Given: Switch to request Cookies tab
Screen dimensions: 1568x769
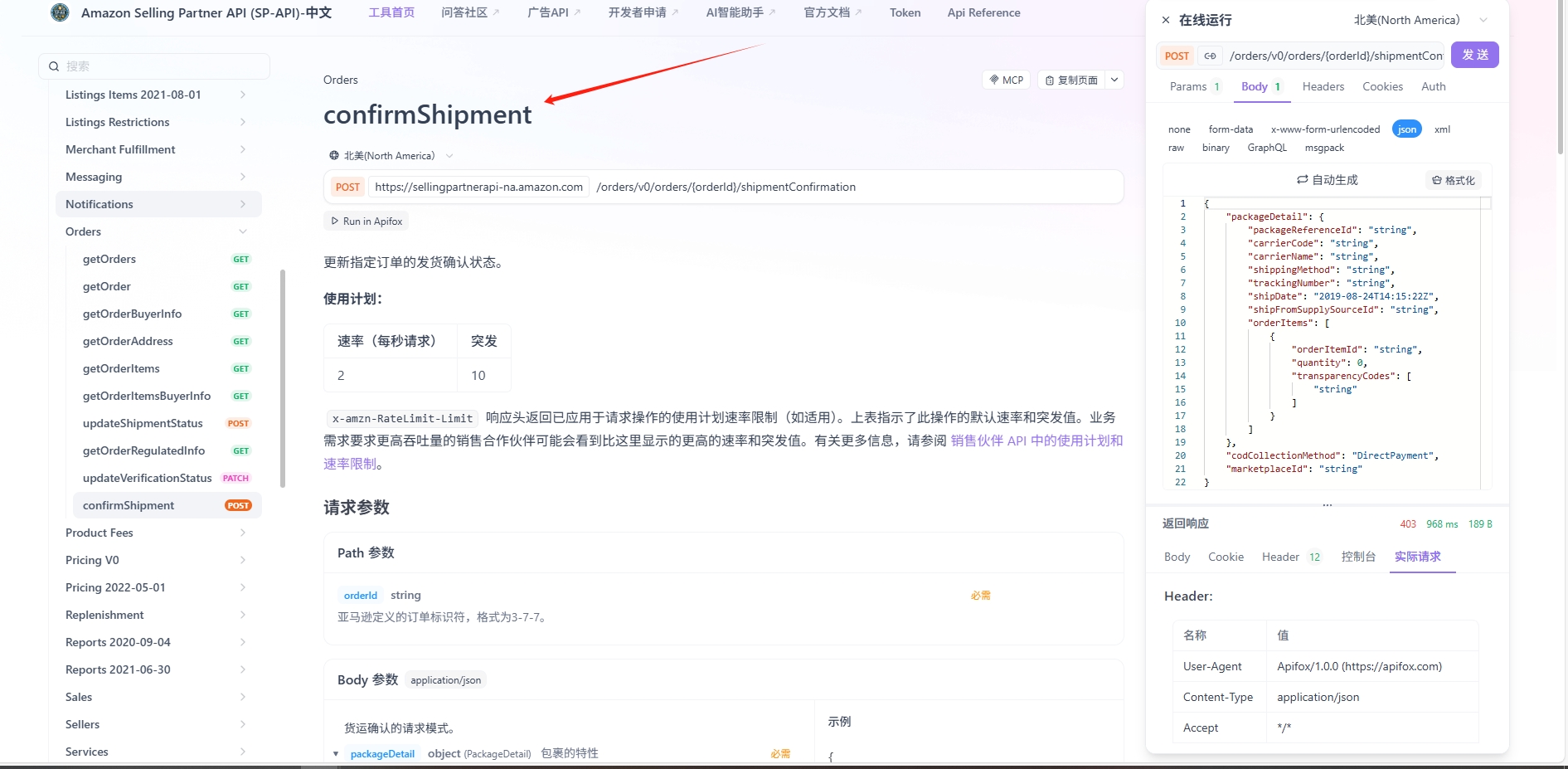Looking at the screenshot, I should click(1382, 86).
